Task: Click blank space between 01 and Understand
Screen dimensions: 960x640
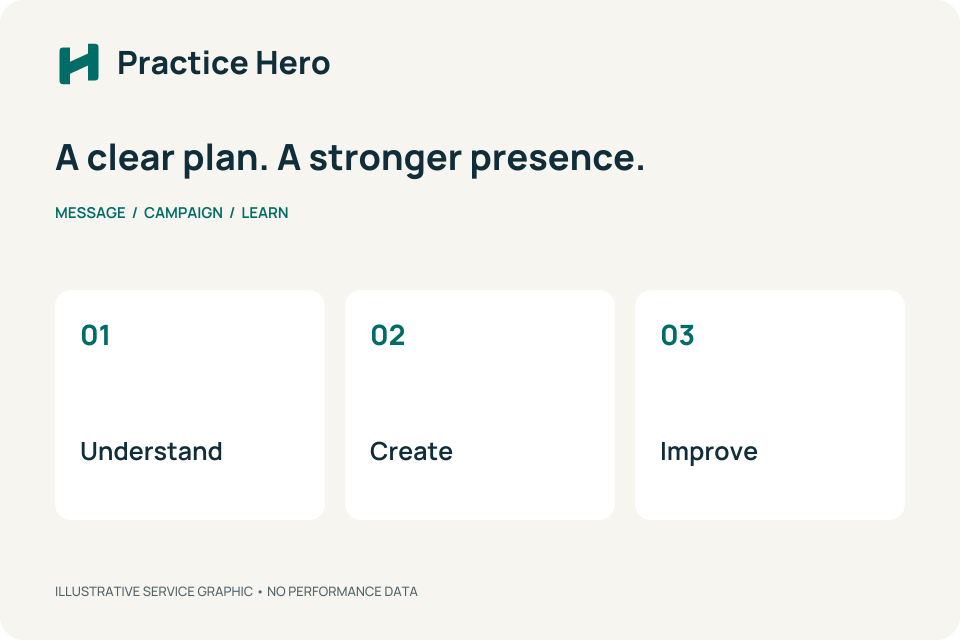Action: [190, 393]
